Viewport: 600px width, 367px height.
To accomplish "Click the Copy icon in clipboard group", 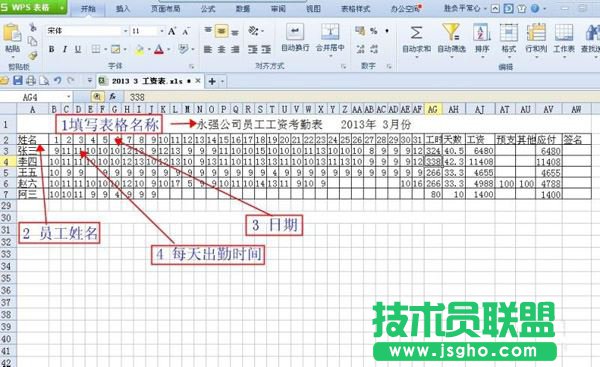I will 33,41.
